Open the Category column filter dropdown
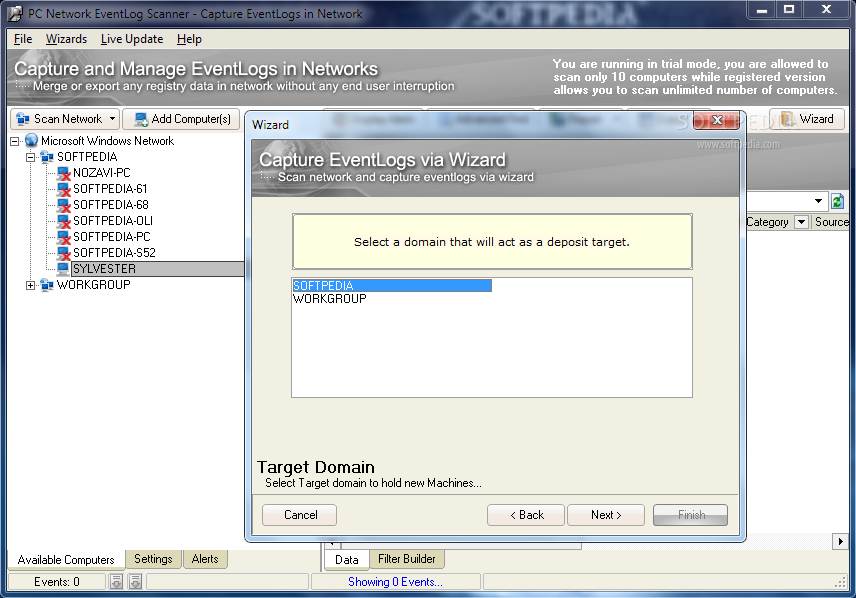 801,222
